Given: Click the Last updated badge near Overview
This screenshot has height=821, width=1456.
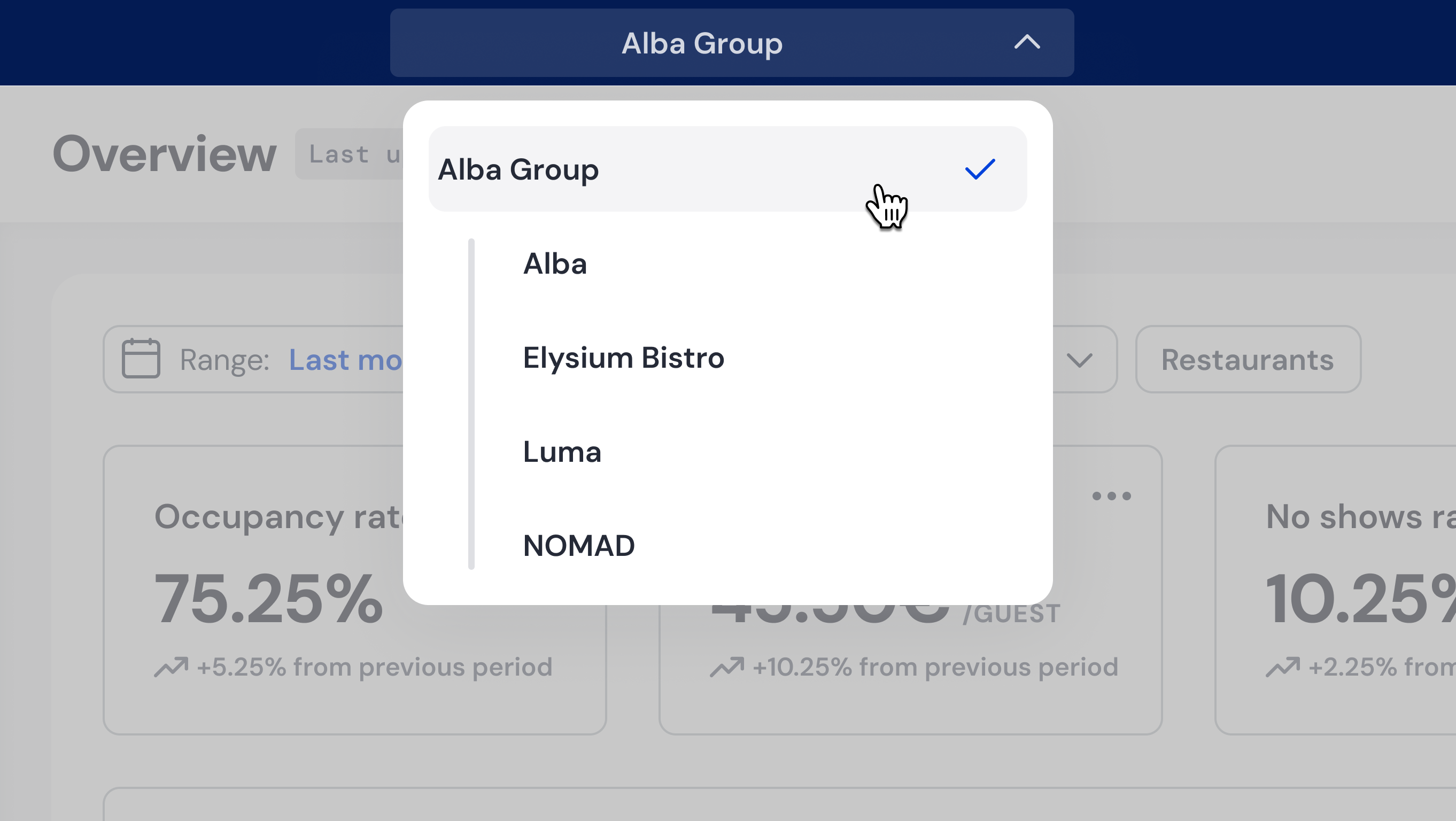Looking at the screenshot, I should coord(348,154).
